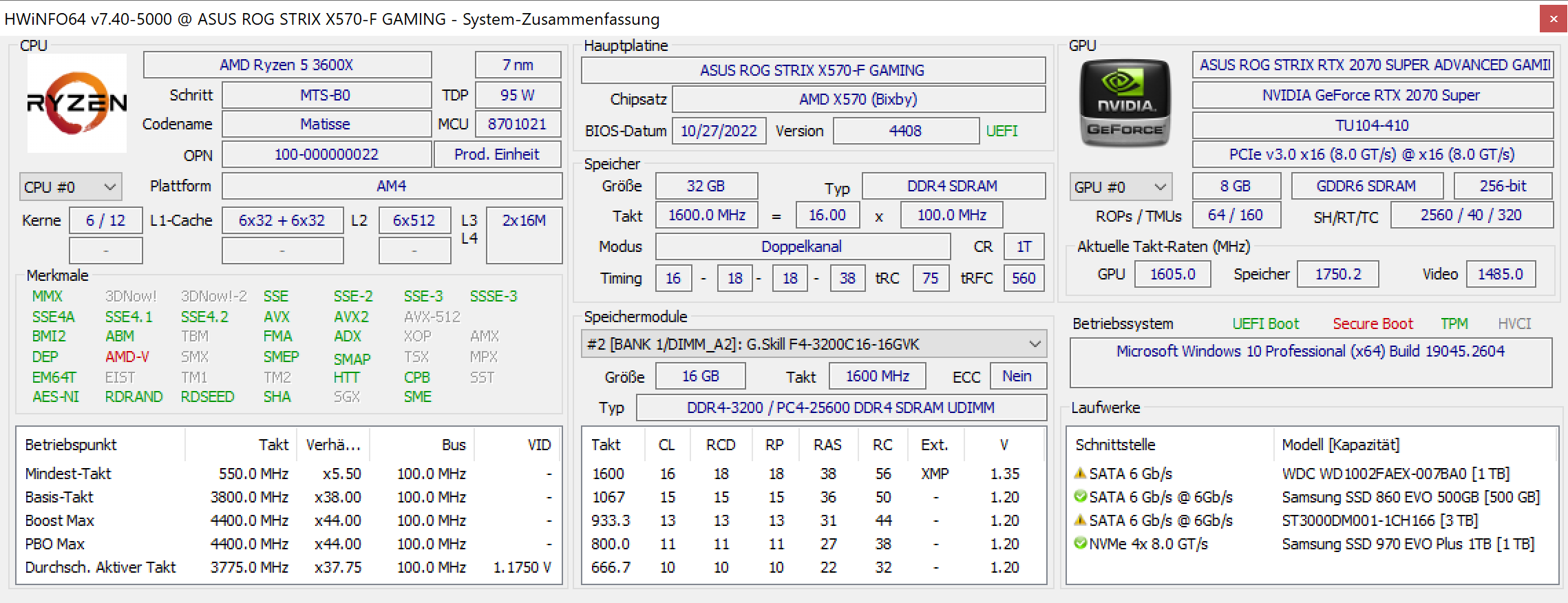The image size is (1568, 603).
Task: Click the green UEFI label by BIOS version
Action: pyautogui.click(x=1002, y=131)
